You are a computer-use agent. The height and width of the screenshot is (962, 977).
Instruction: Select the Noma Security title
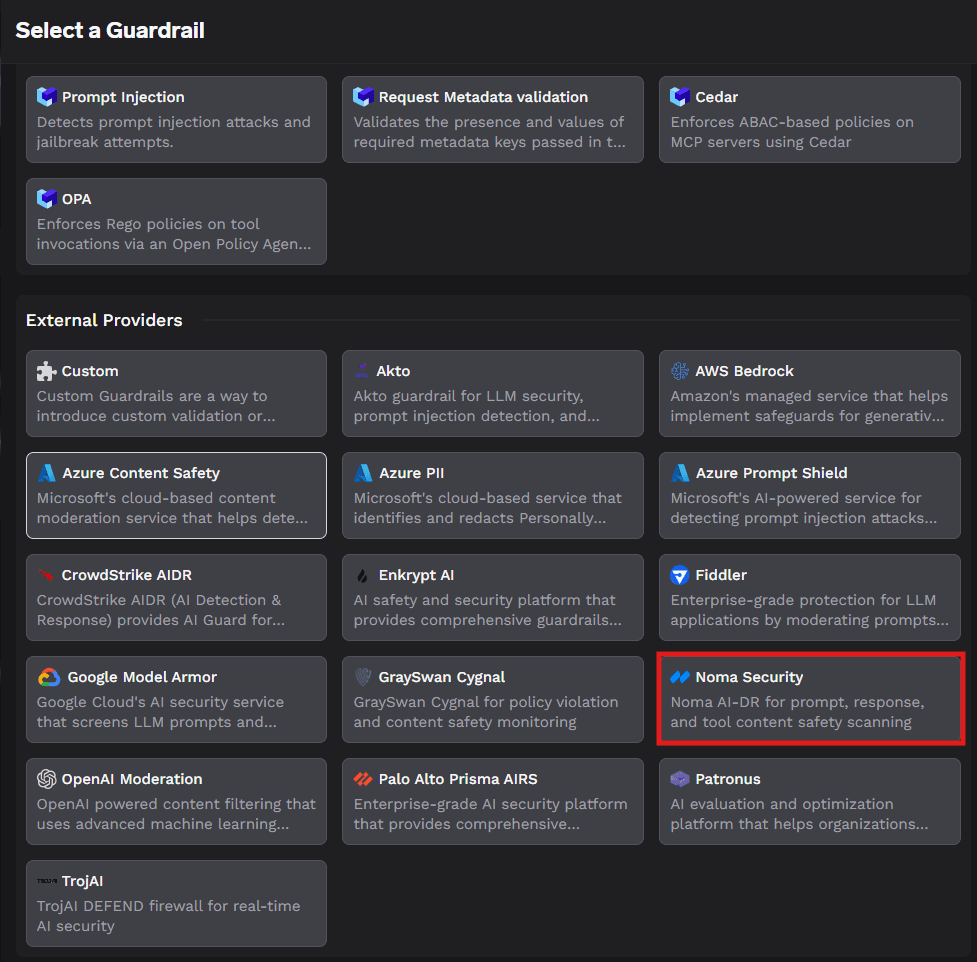tap(749, 677)
